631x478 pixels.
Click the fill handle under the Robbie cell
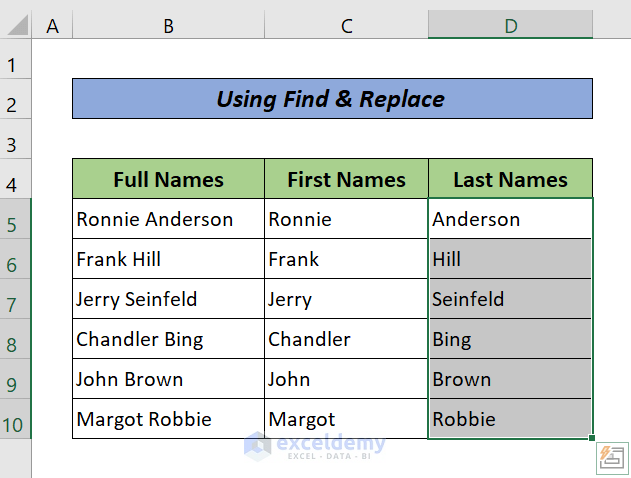592,438
